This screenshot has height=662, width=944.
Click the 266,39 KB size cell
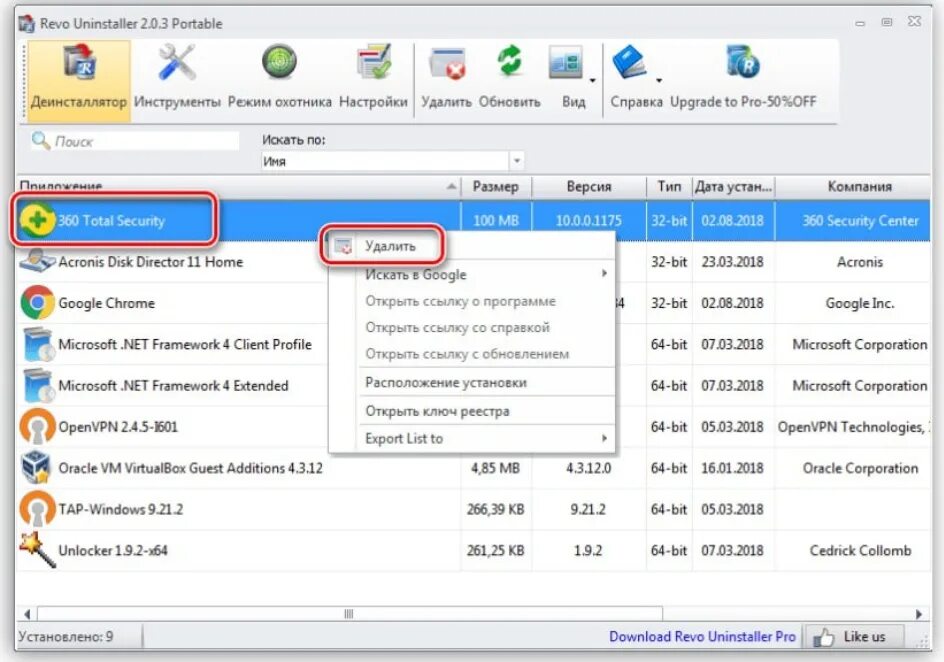point(495,509)
